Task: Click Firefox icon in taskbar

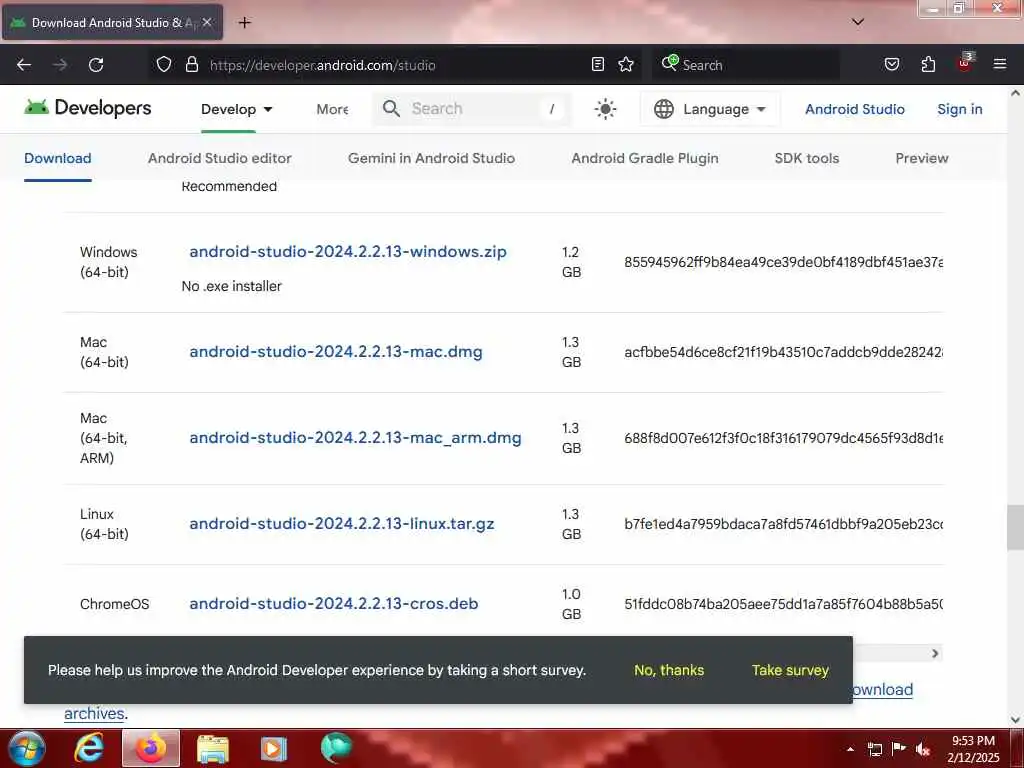Action: click(151, 748)
